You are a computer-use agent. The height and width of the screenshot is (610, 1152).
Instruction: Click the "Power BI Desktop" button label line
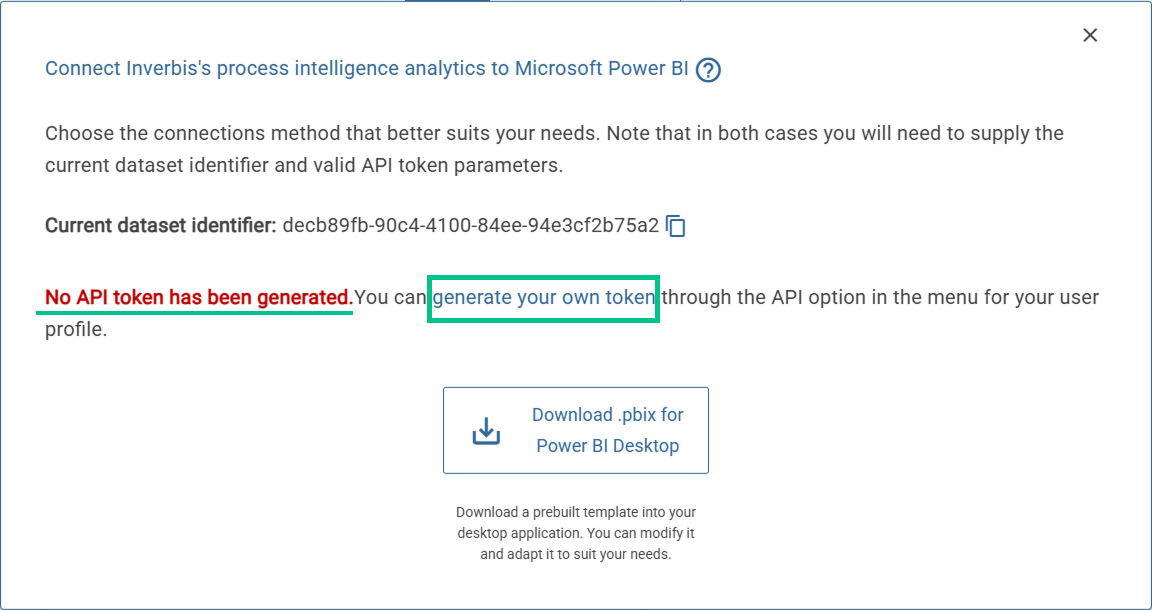coord(607,446)
